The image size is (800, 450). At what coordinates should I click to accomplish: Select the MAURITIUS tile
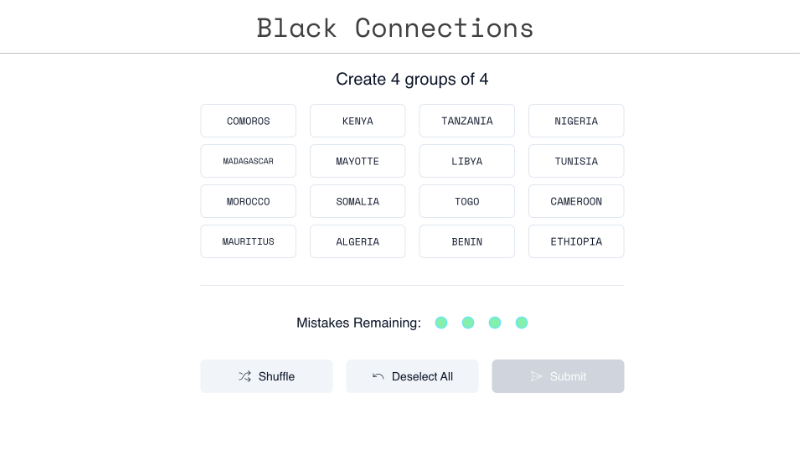[x=248, y=241]
